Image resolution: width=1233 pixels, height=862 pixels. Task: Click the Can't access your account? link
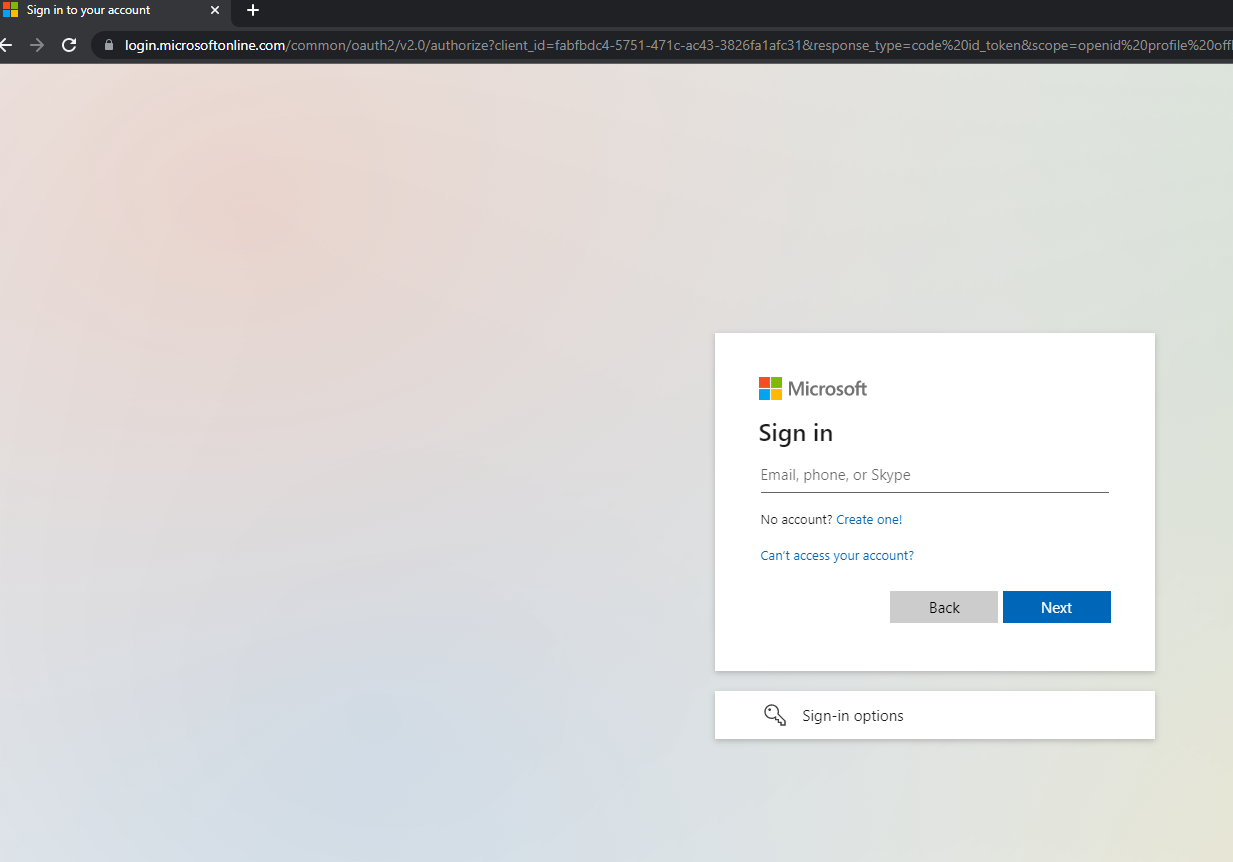point(837,555)
